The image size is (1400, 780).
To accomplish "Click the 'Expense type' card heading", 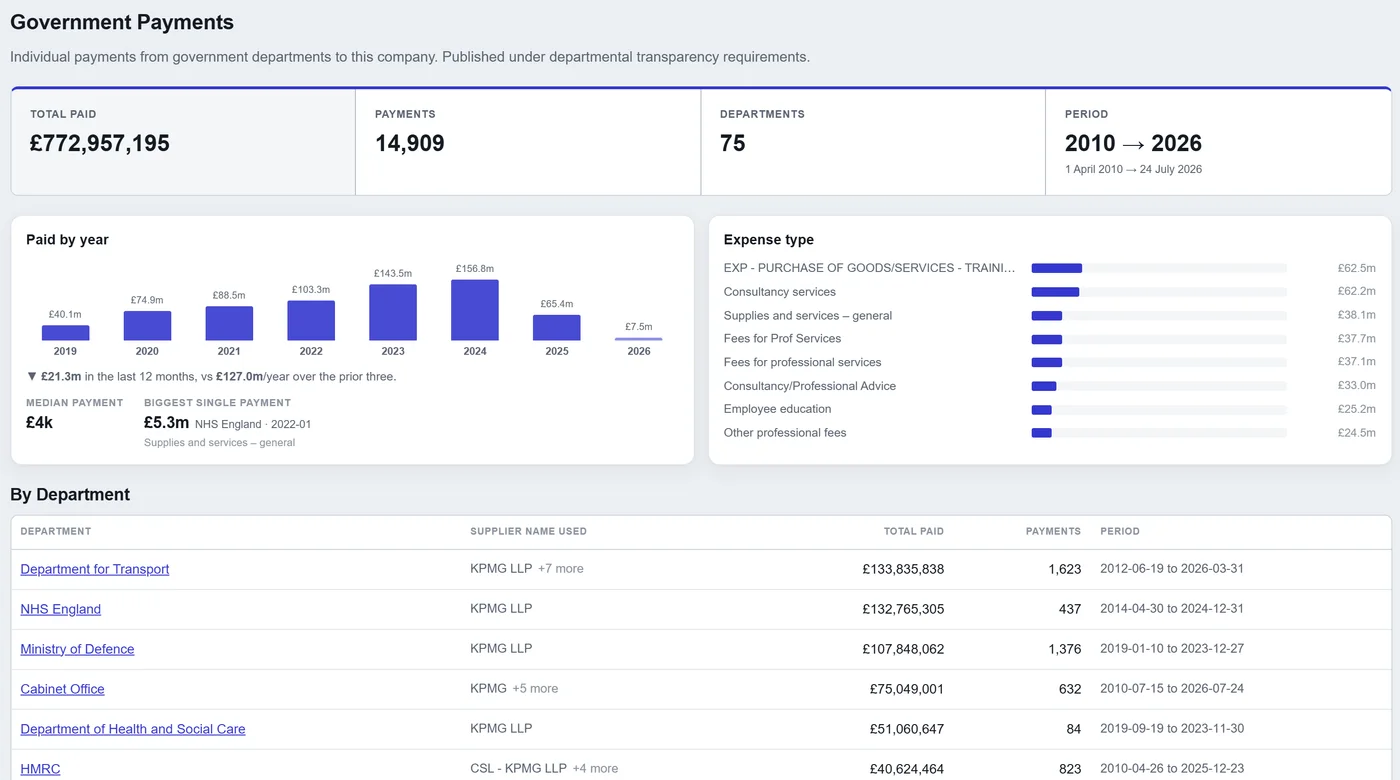I will point(769,240).
